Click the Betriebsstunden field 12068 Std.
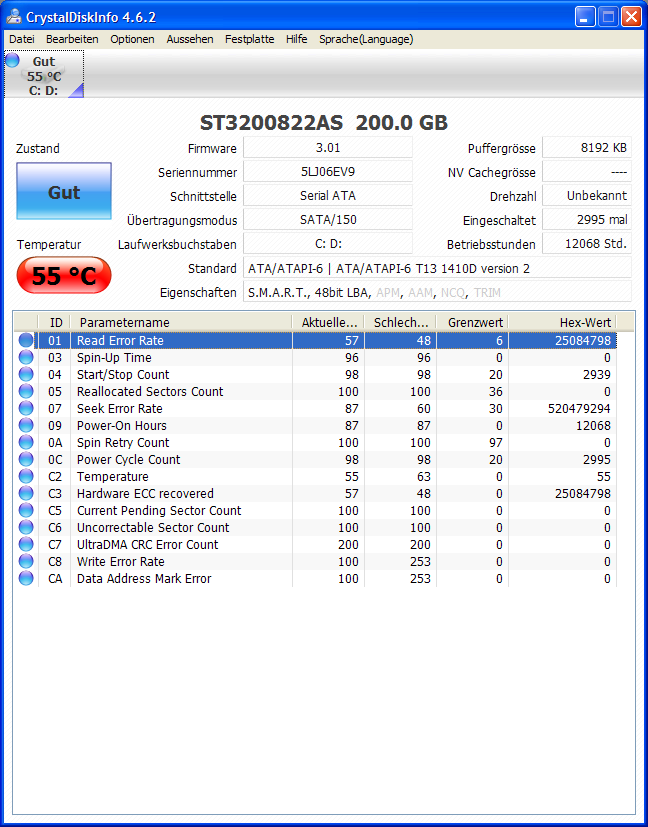 [x=587, y=244]
